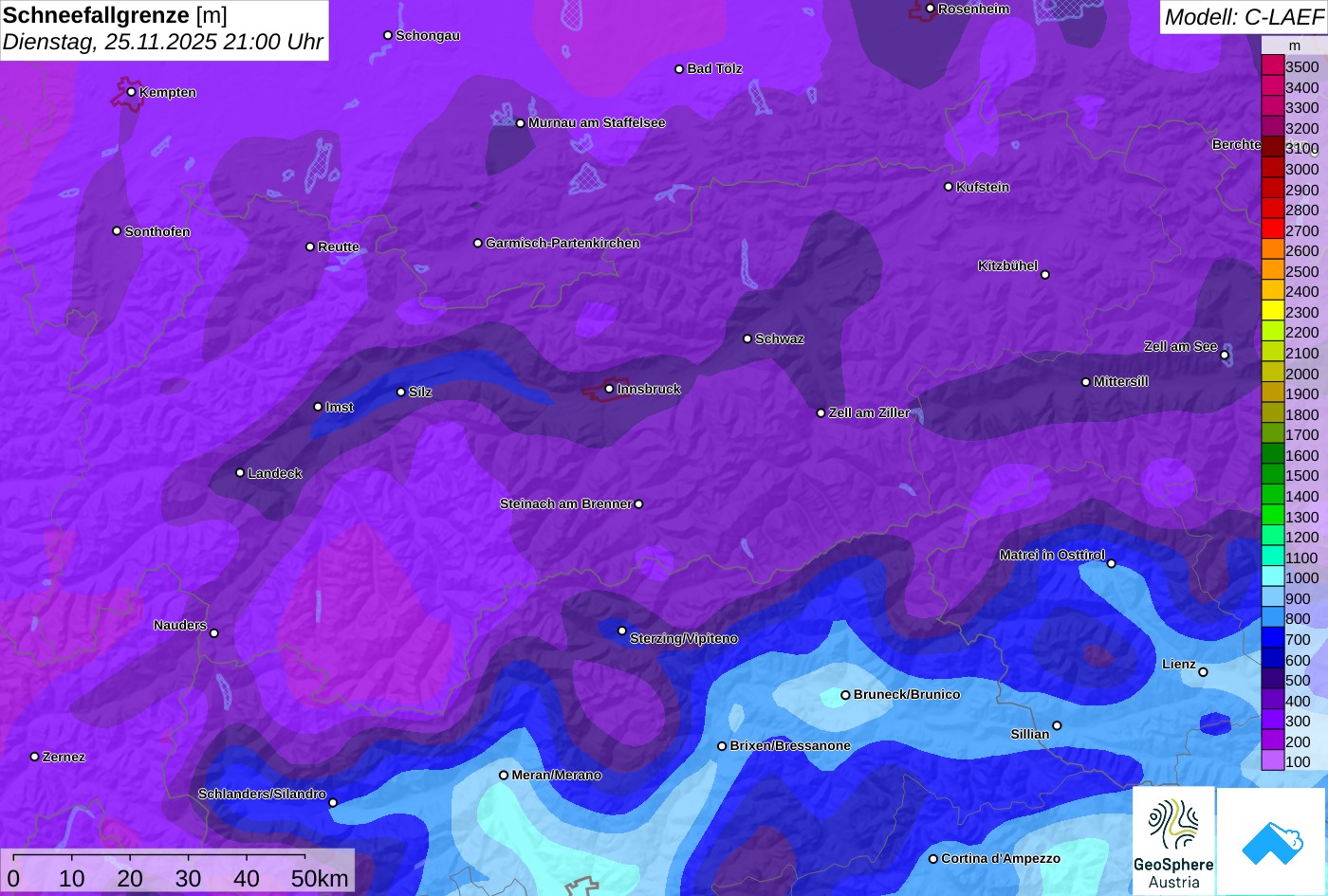Click the Rosenheim marker dot

point(930,9)
